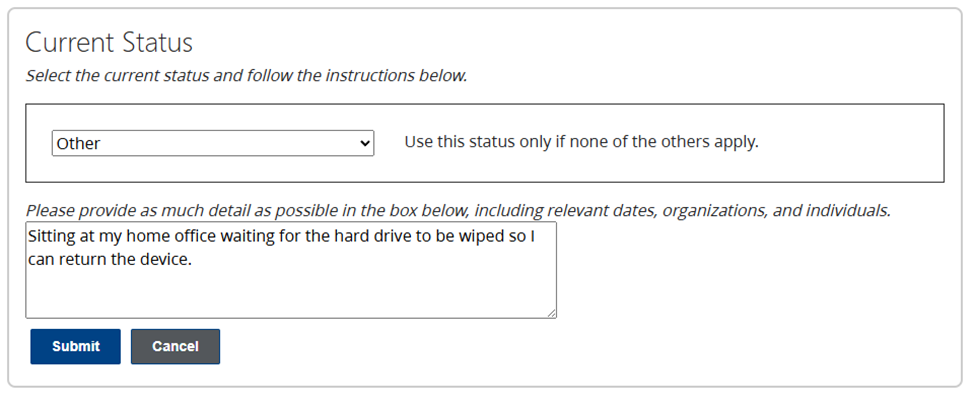Click empty space below the textarea text

[x=290, y=295]
